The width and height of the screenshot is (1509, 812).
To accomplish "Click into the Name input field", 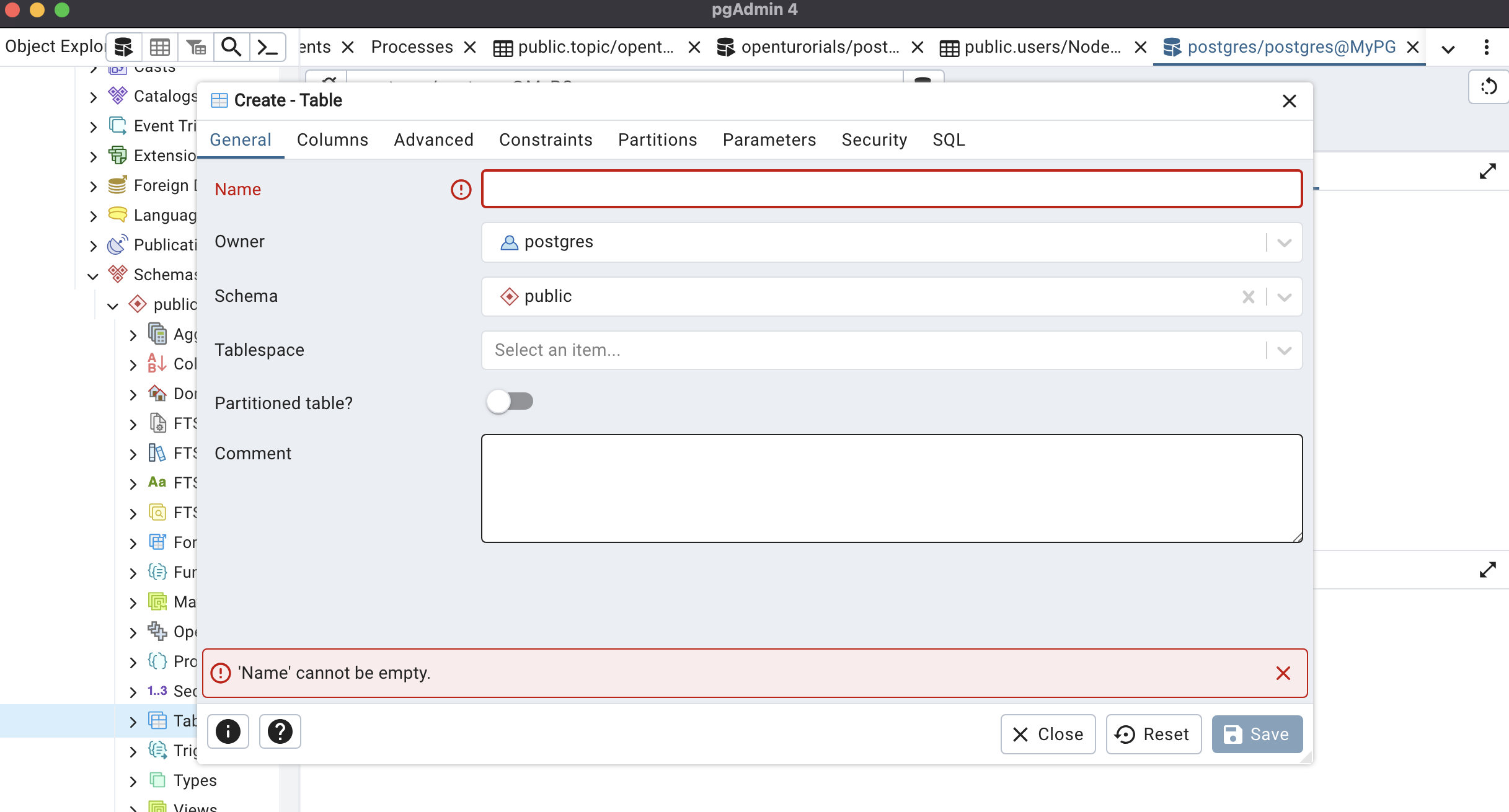I will [892, 189].
